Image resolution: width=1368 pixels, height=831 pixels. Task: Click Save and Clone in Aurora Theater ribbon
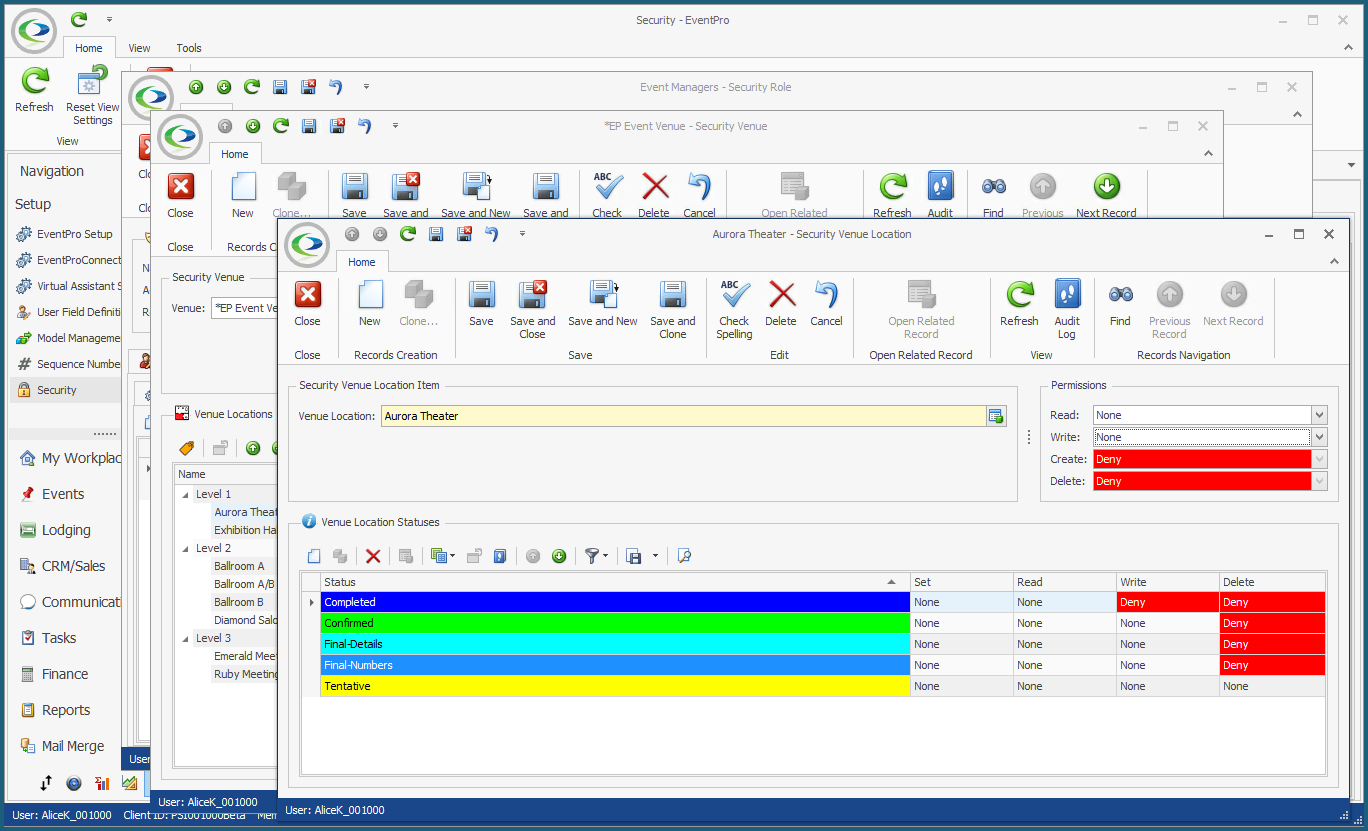(x=673, y=310)
